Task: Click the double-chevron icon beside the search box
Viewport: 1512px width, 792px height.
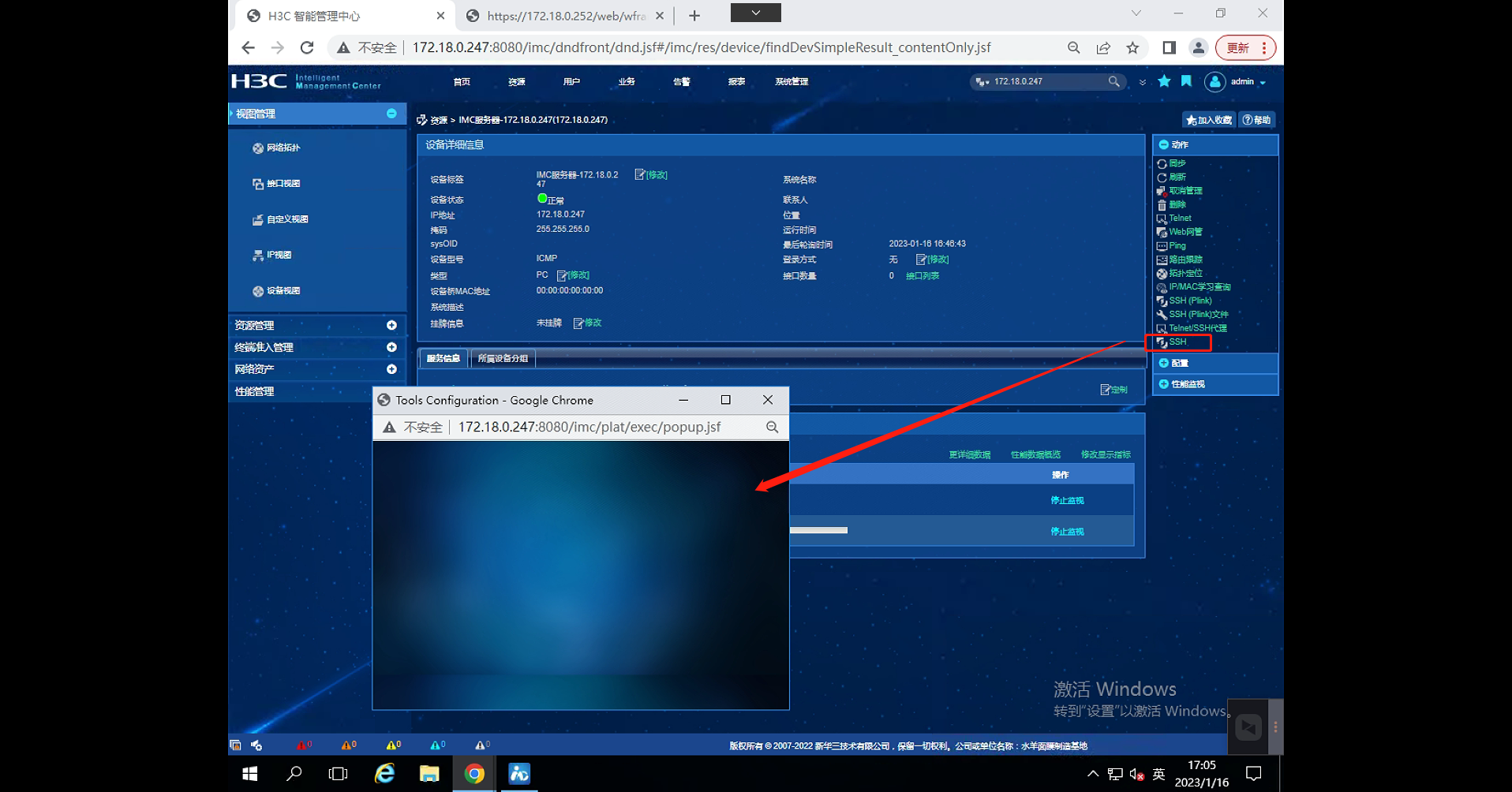Action: (1142, 82)
